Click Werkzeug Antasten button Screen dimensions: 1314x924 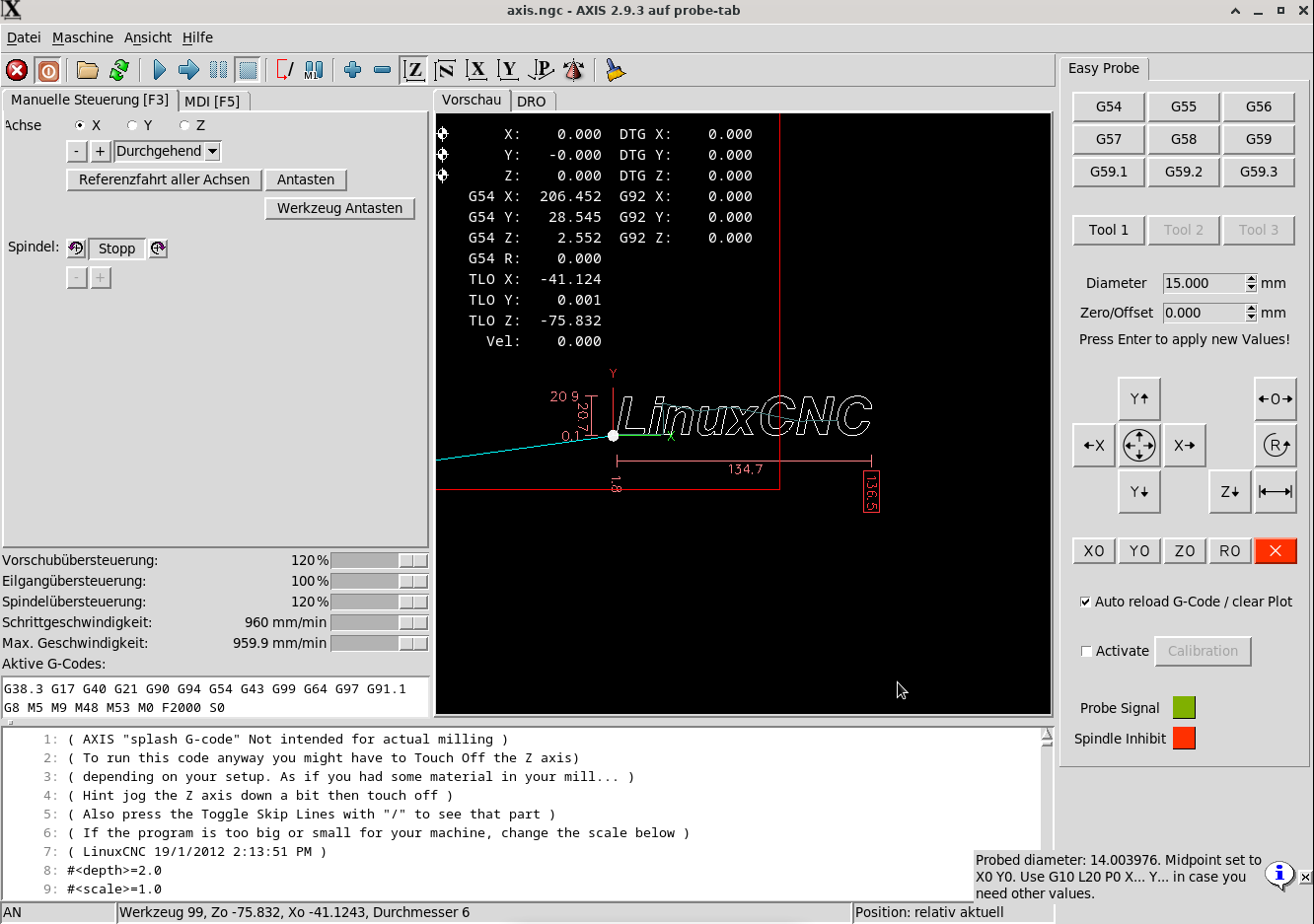(x=339, y=208)
